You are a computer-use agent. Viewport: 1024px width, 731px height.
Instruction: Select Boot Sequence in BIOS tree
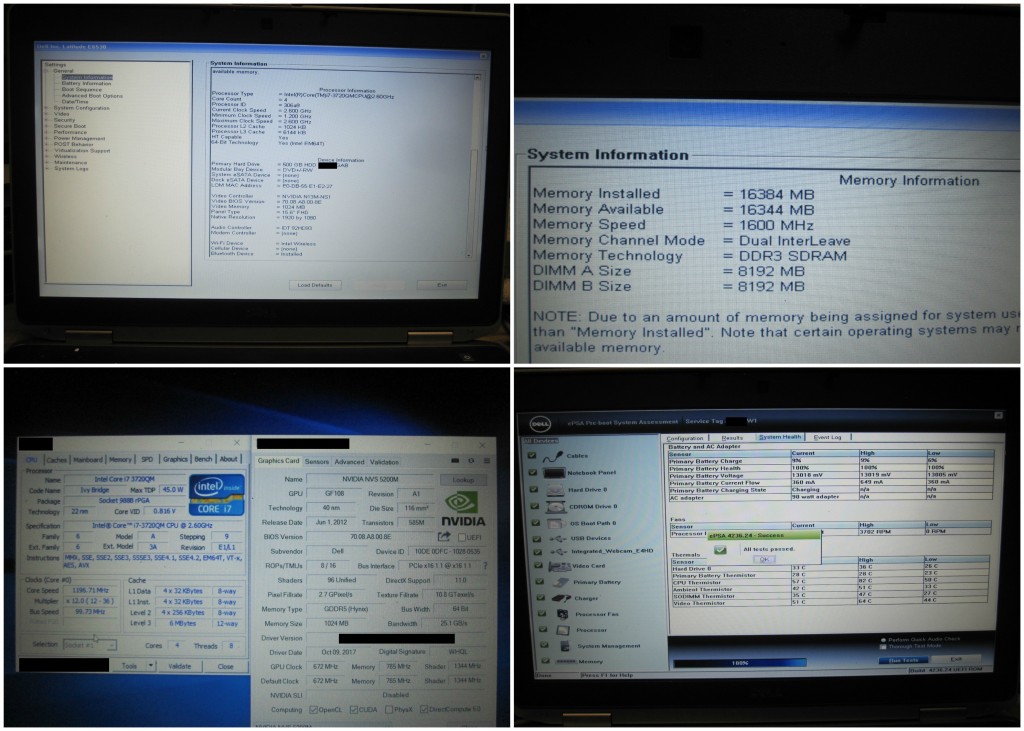(x=82, y=89)
